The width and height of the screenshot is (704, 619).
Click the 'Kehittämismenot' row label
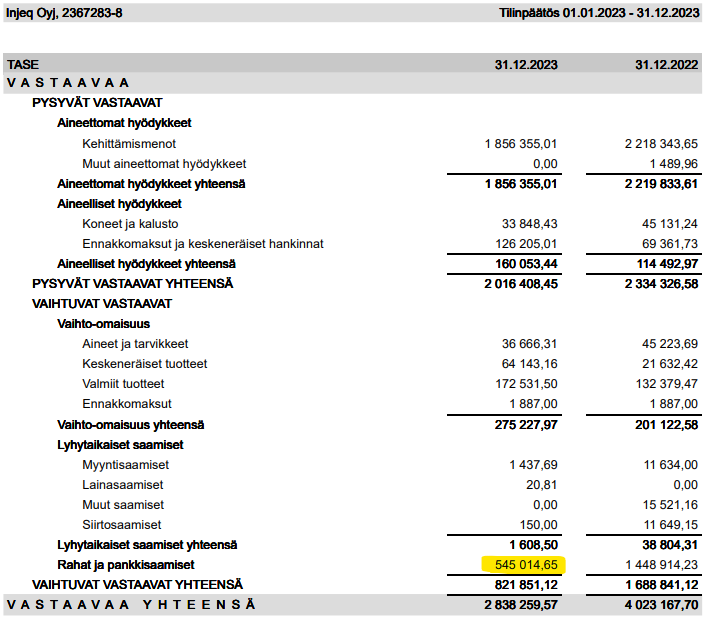click(129, 144)
